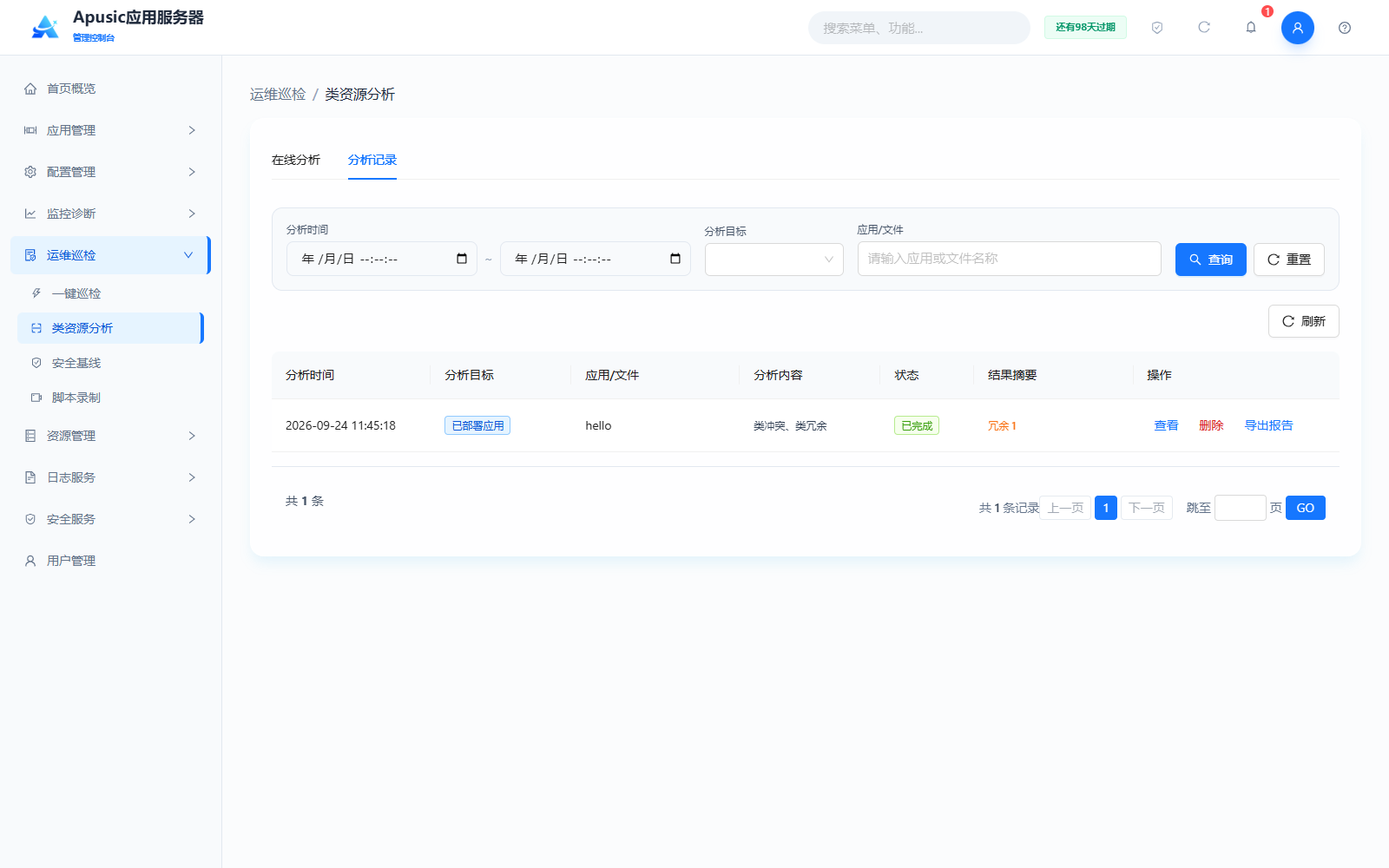Select 一键巡检 submenu item
The width and height of the screenshot is (1389, 868).
(110, 293)
